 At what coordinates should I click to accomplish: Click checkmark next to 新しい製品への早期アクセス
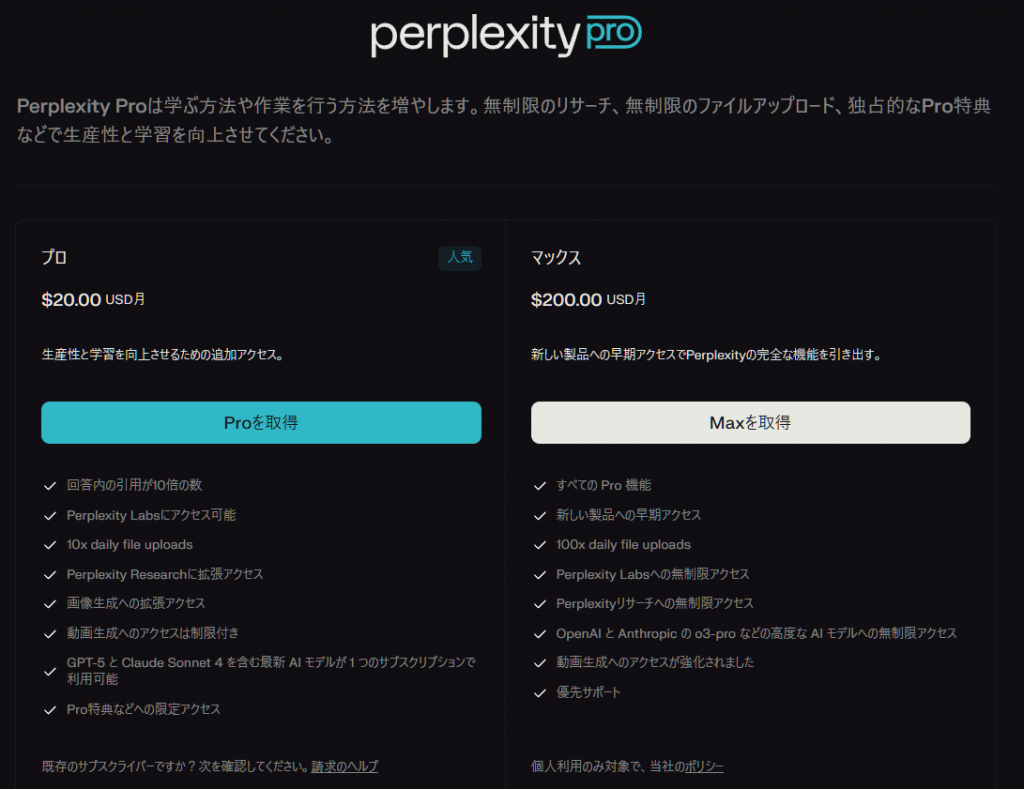[539, 516]
